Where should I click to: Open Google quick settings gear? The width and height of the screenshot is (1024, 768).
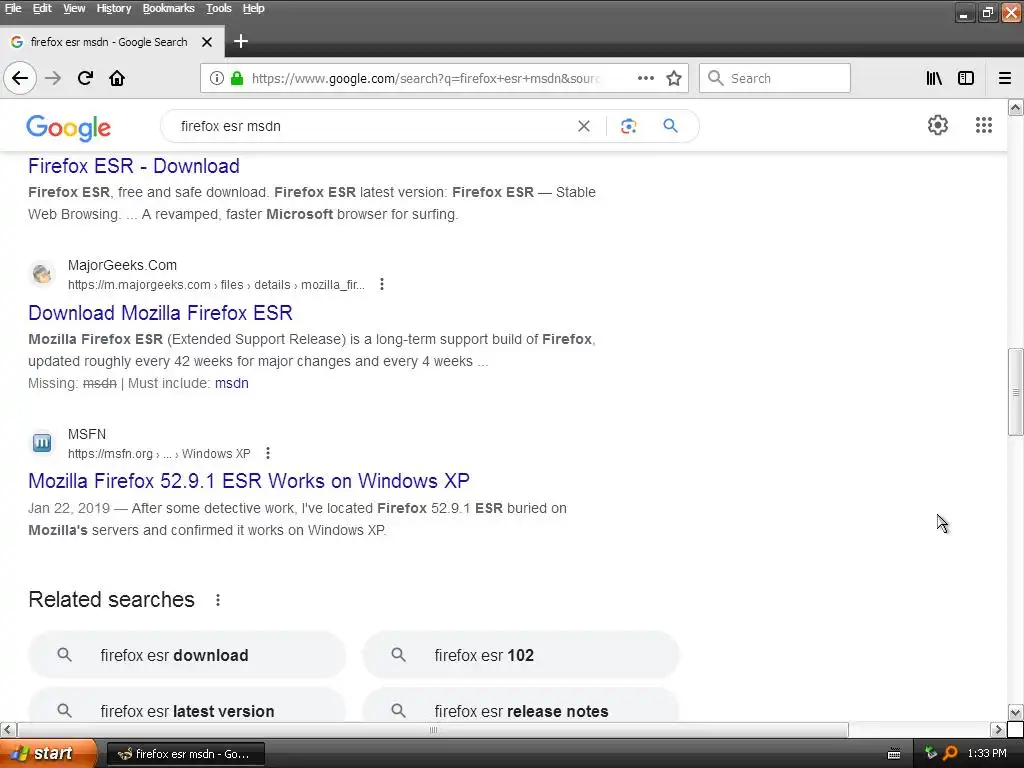tap(938, 125)
